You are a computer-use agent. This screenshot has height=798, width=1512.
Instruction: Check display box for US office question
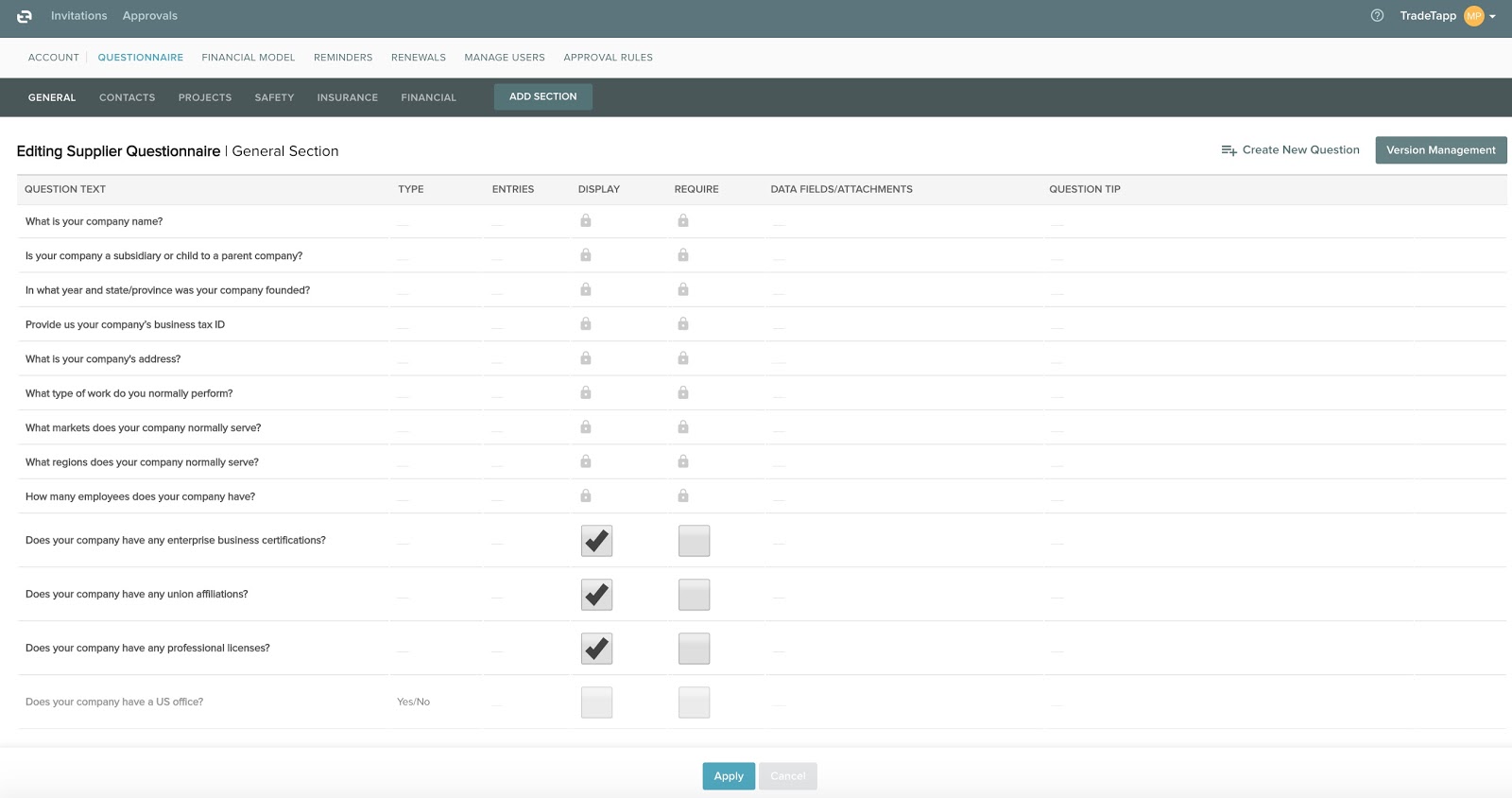pyautogui.click(x=596, y=703)
